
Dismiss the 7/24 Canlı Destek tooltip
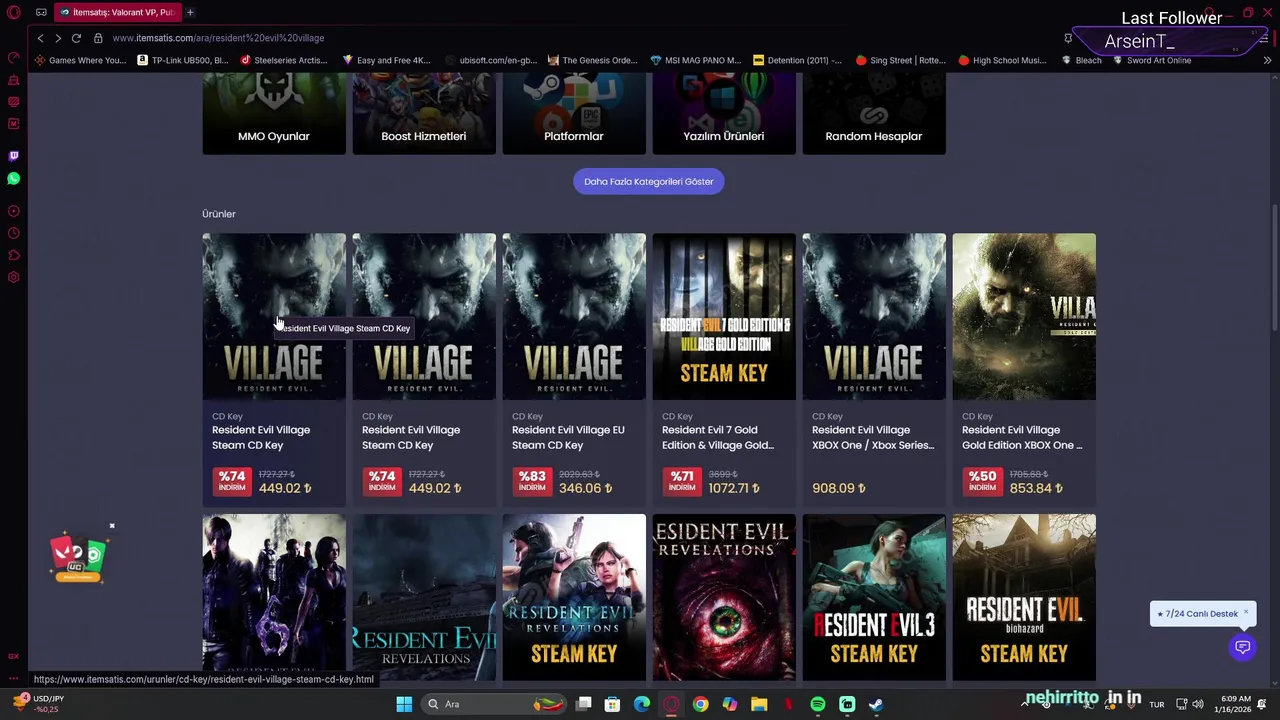(1245, 612)
